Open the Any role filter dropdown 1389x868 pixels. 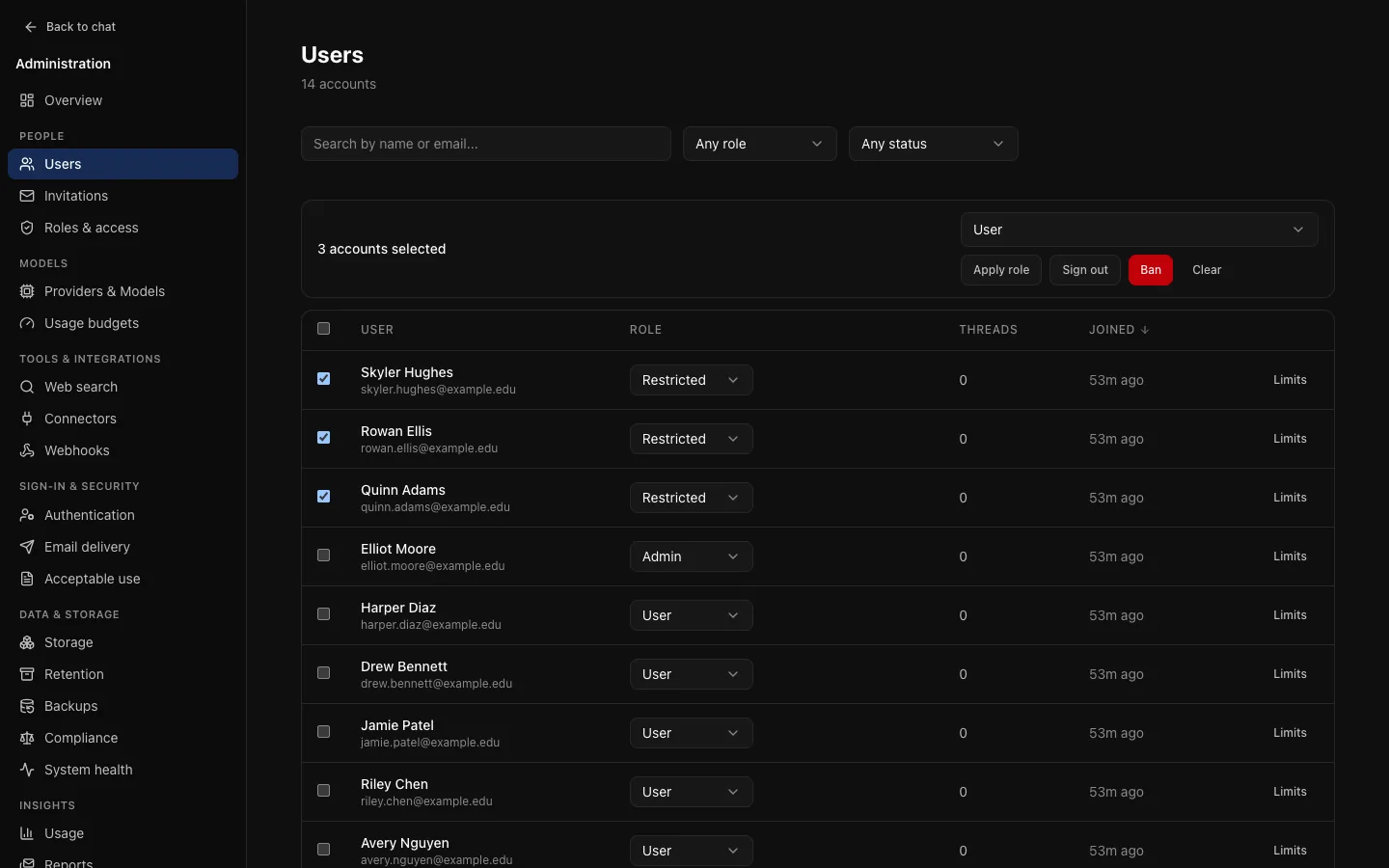tap(760, 144)
